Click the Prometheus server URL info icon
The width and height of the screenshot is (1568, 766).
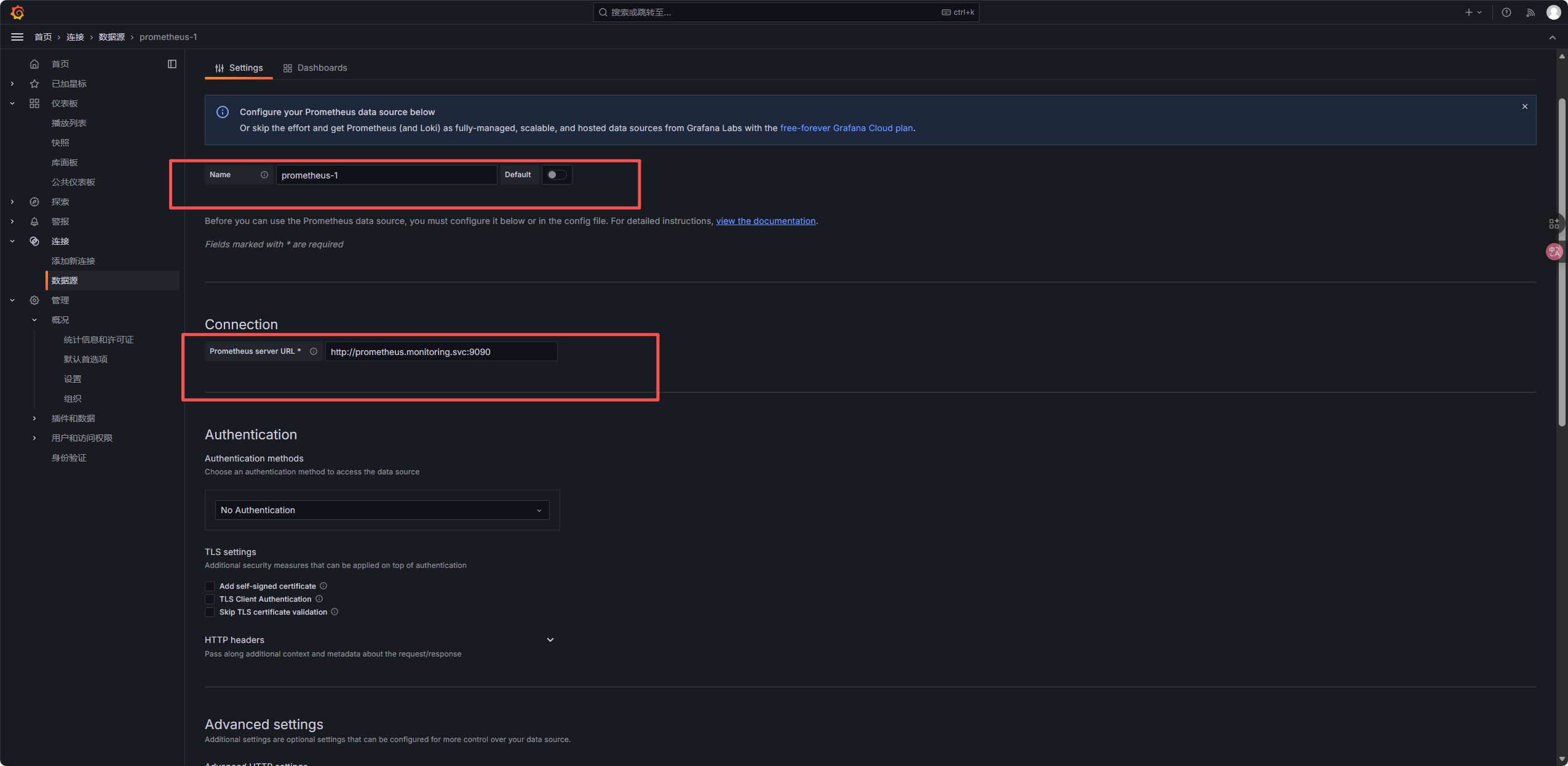314,351
